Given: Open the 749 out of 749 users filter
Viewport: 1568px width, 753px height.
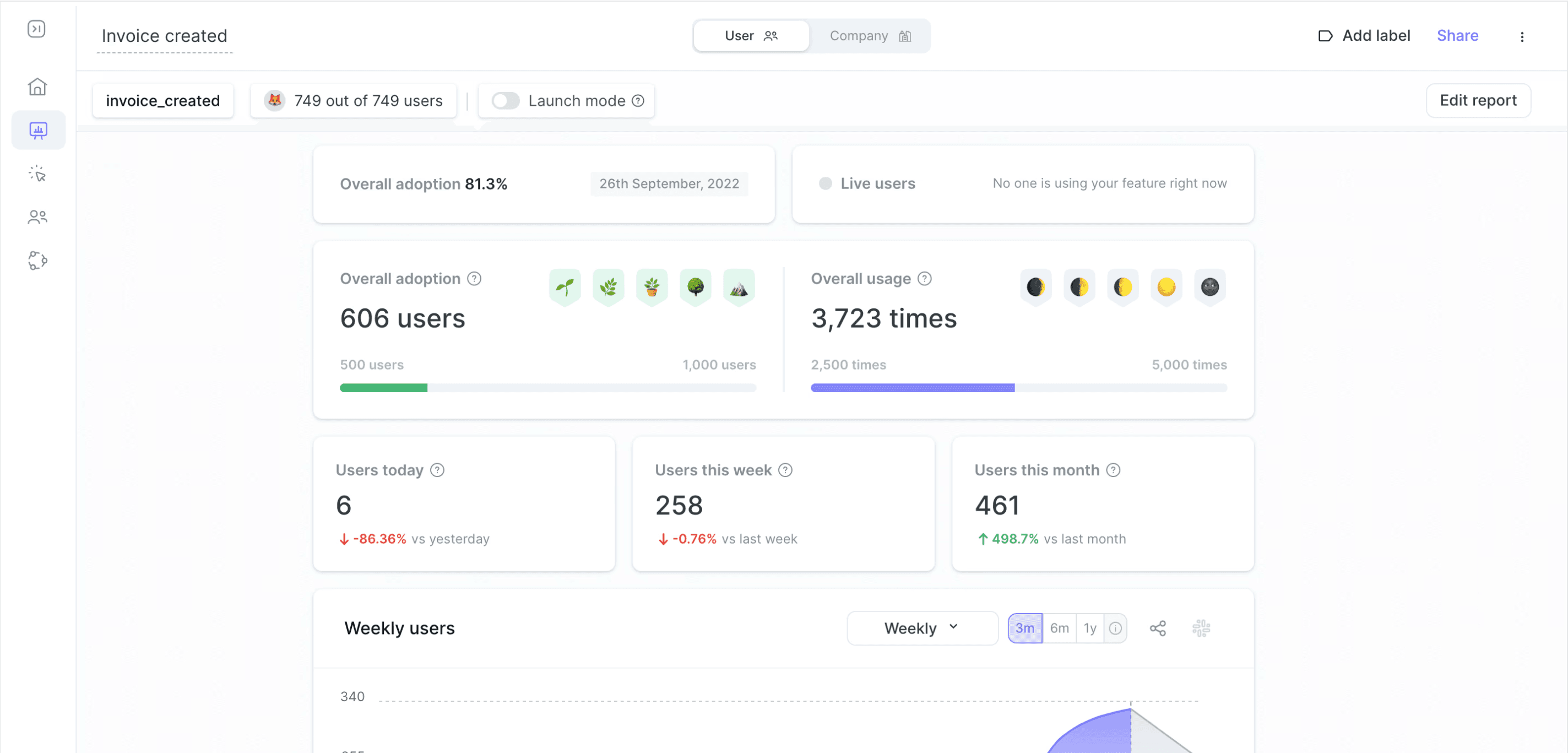Looking at the screenshot, I should pos(353,100).
